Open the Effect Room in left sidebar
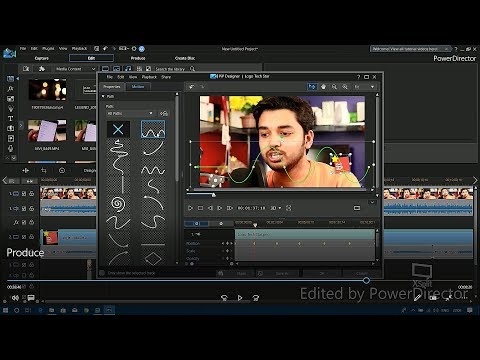480x360 pixels. [x=10, y=89]
